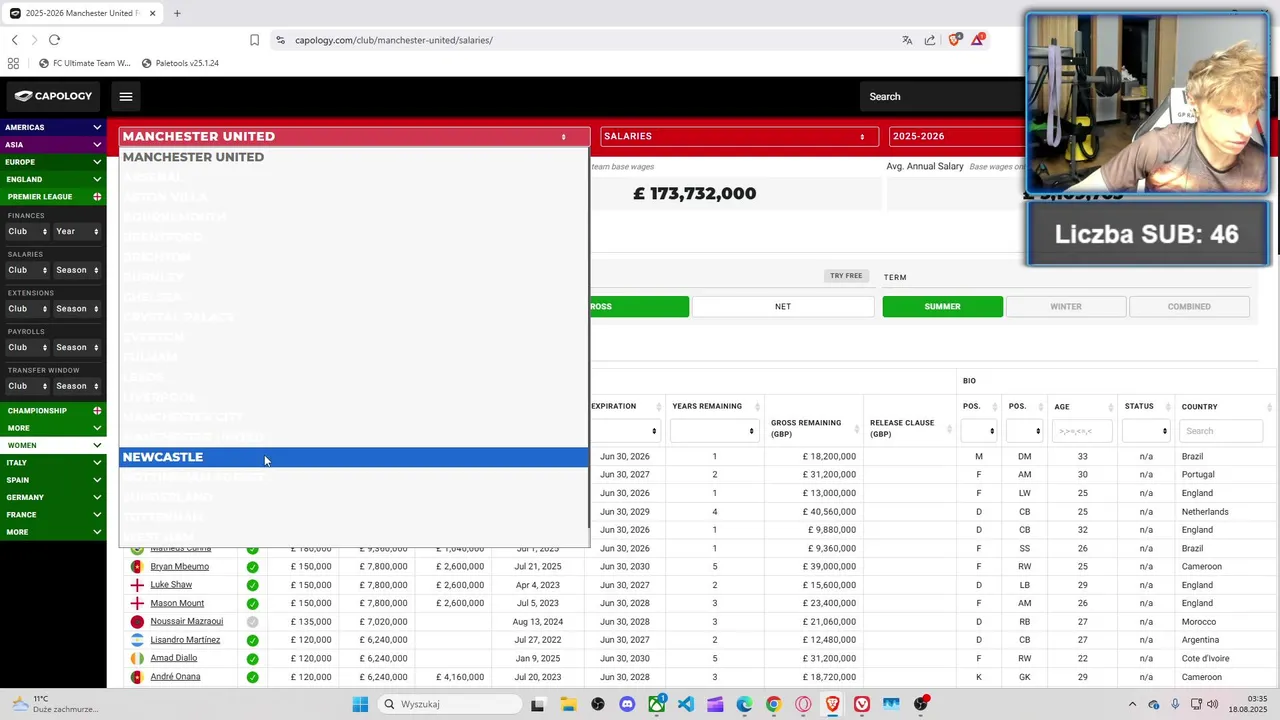Click the TRY FREE button
Screen dimensions: 1280x720
(846, 276)
